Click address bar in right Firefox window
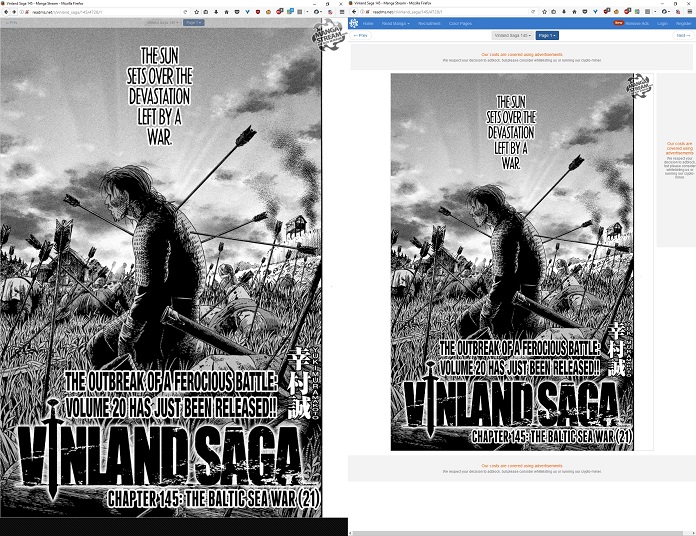This screenshot has width=696, height=536. coord(448,12)
